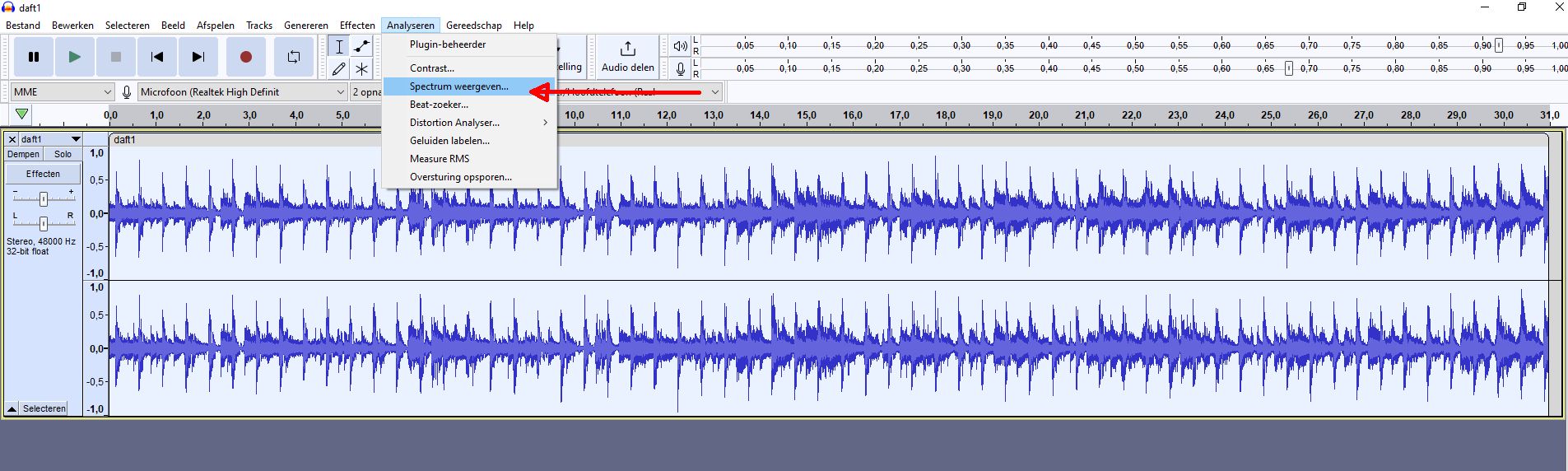Skip to the start of the track
The image size is (1568, 471).
(x=157, y=57)
